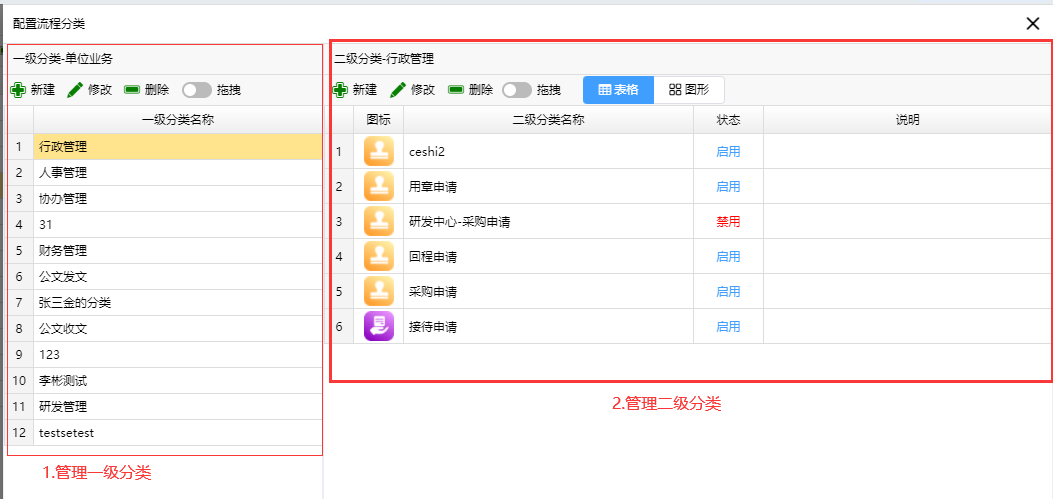The image size is (1053, 499).
Task: Click the 状态 column header
Action: (x=728, y=120)
